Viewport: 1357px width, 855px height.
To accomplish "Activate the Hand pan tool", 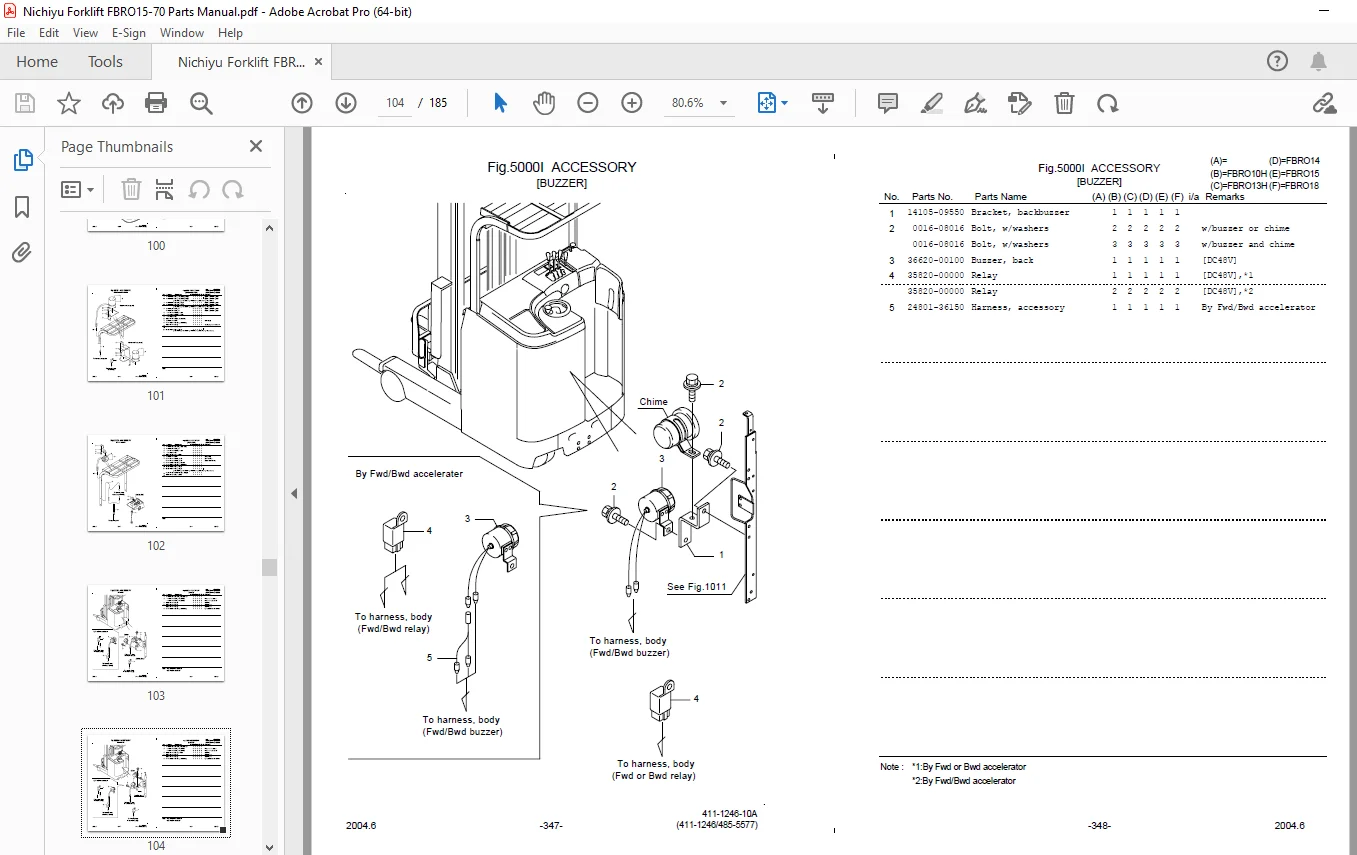I will pyautogui.click(x=544, y=103).
